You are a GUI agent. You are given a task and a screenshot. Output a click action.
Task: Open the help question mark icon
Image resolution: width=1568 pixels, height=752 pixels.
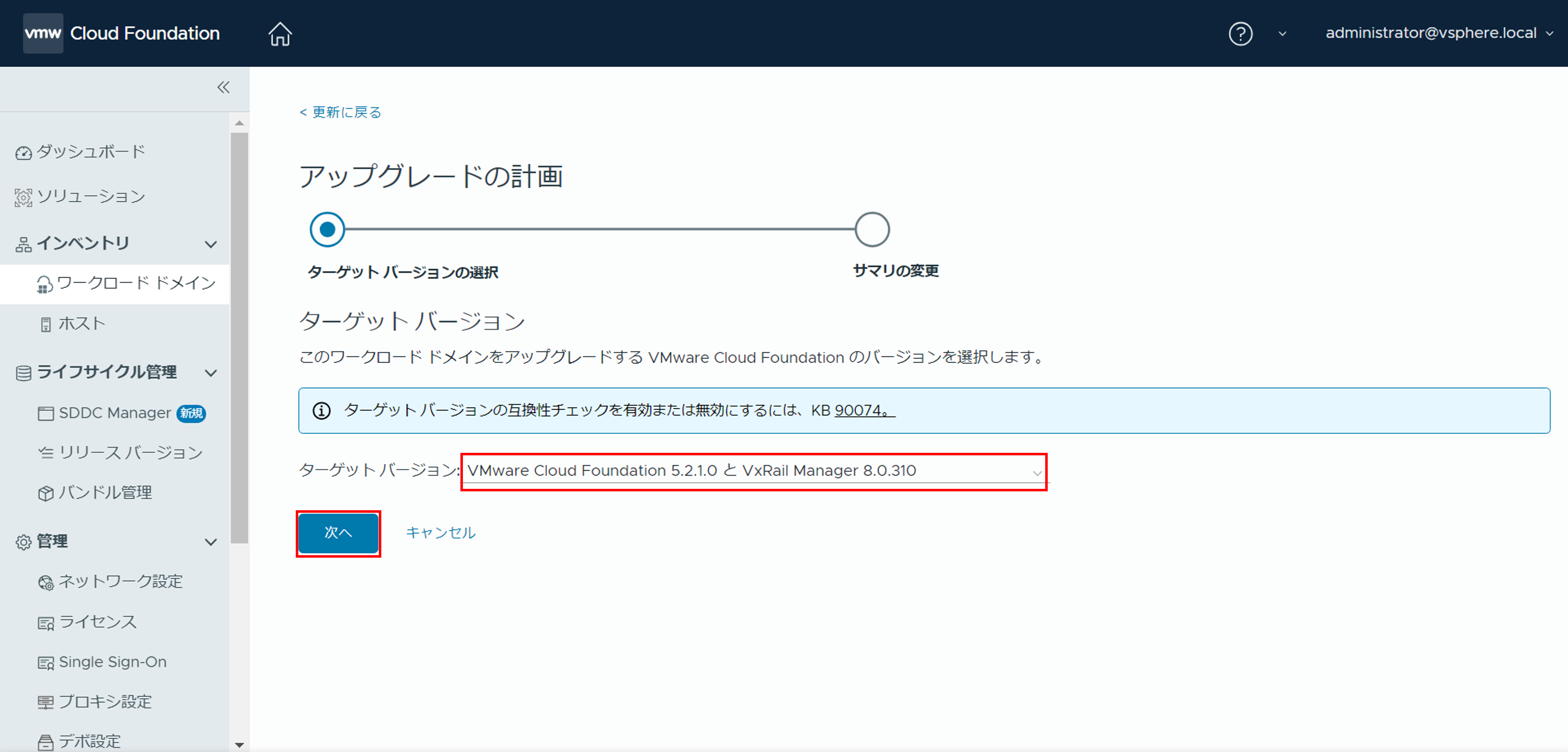click(x=1240, y=34)
